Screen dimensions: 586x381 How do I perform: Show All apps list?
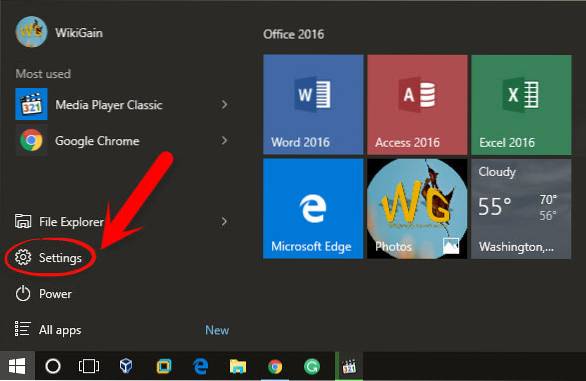pyautogui.click(x=48, y=330)
